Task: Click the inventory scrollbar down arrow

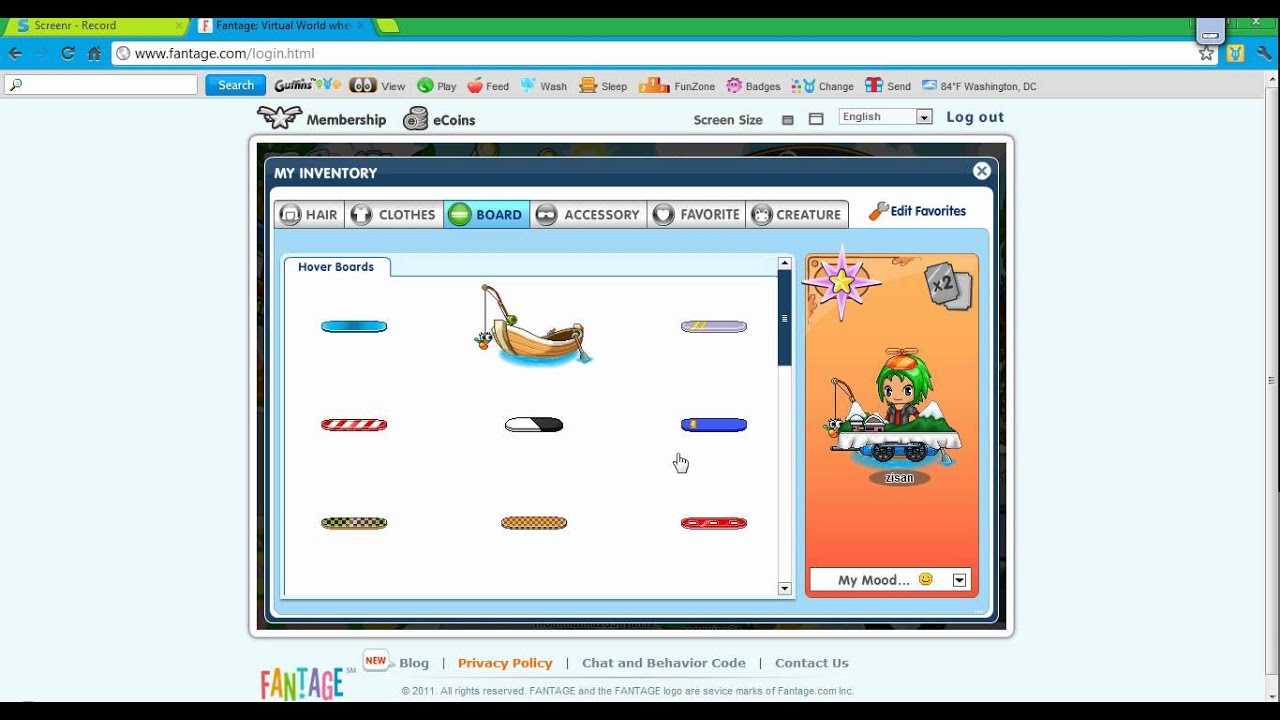Action: click(x=785, y=589)
